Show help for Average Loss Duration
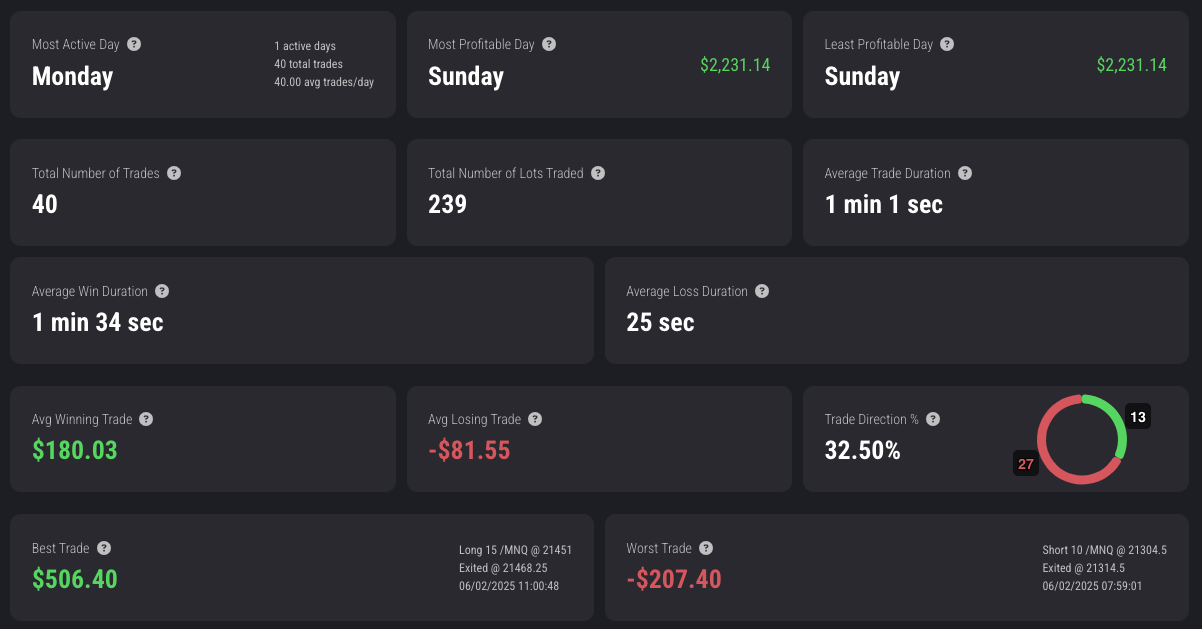 pyautogui.click(x=762, y=291)
